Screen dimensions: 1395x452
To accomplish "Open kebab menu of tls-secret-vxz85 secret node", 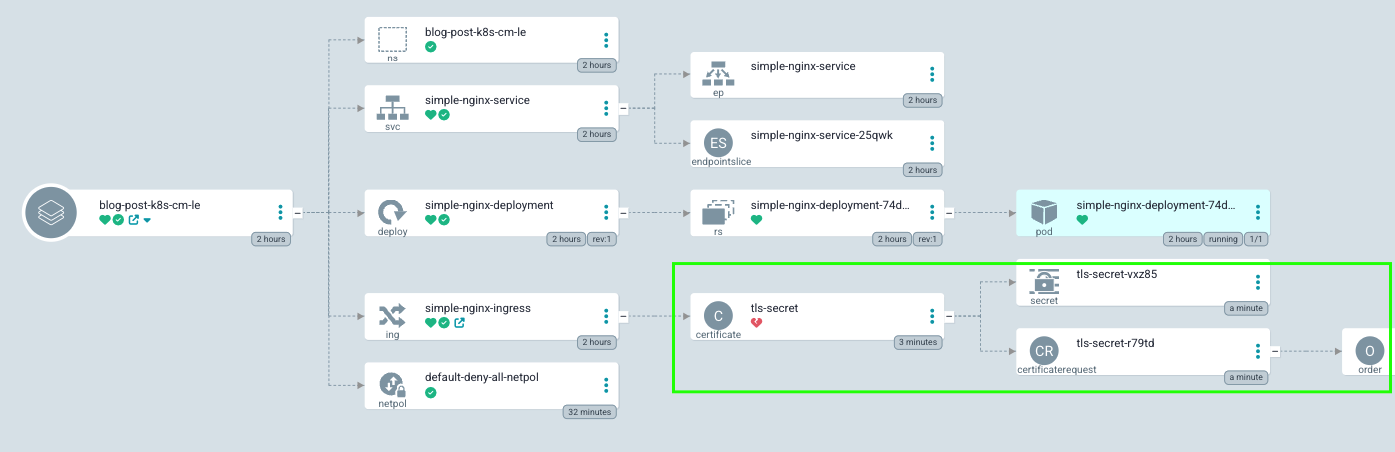I will click(1257, 282).
